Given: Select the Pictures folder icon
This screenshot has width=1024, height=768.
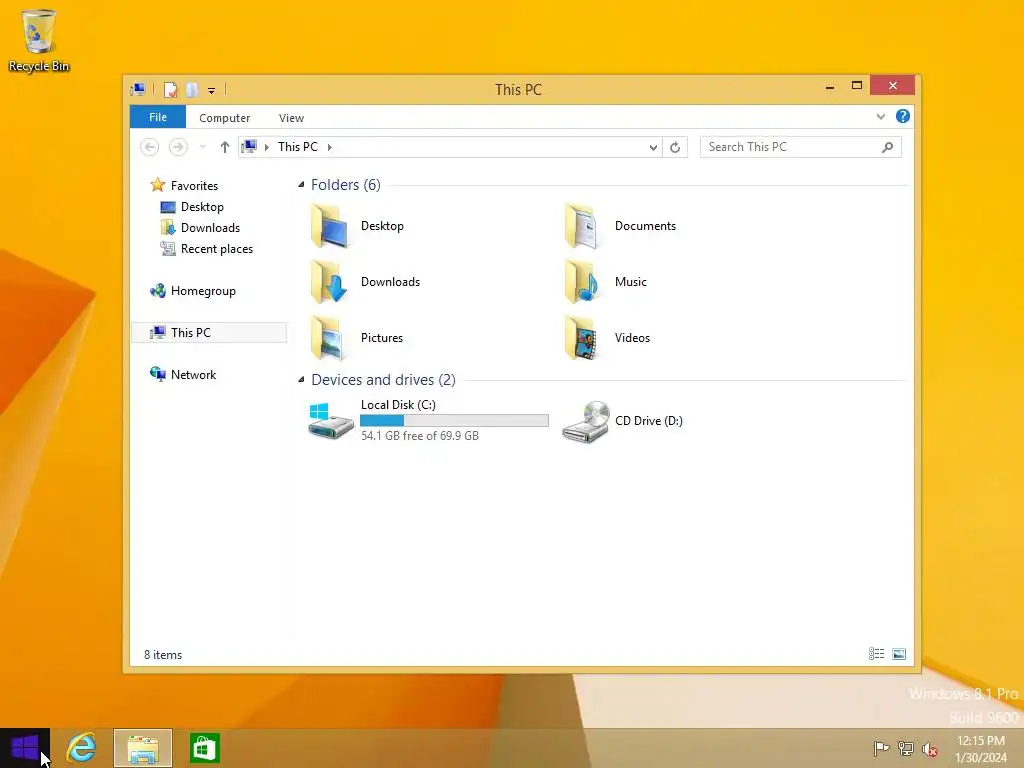Looking at the screenshot, I should 329,338.
